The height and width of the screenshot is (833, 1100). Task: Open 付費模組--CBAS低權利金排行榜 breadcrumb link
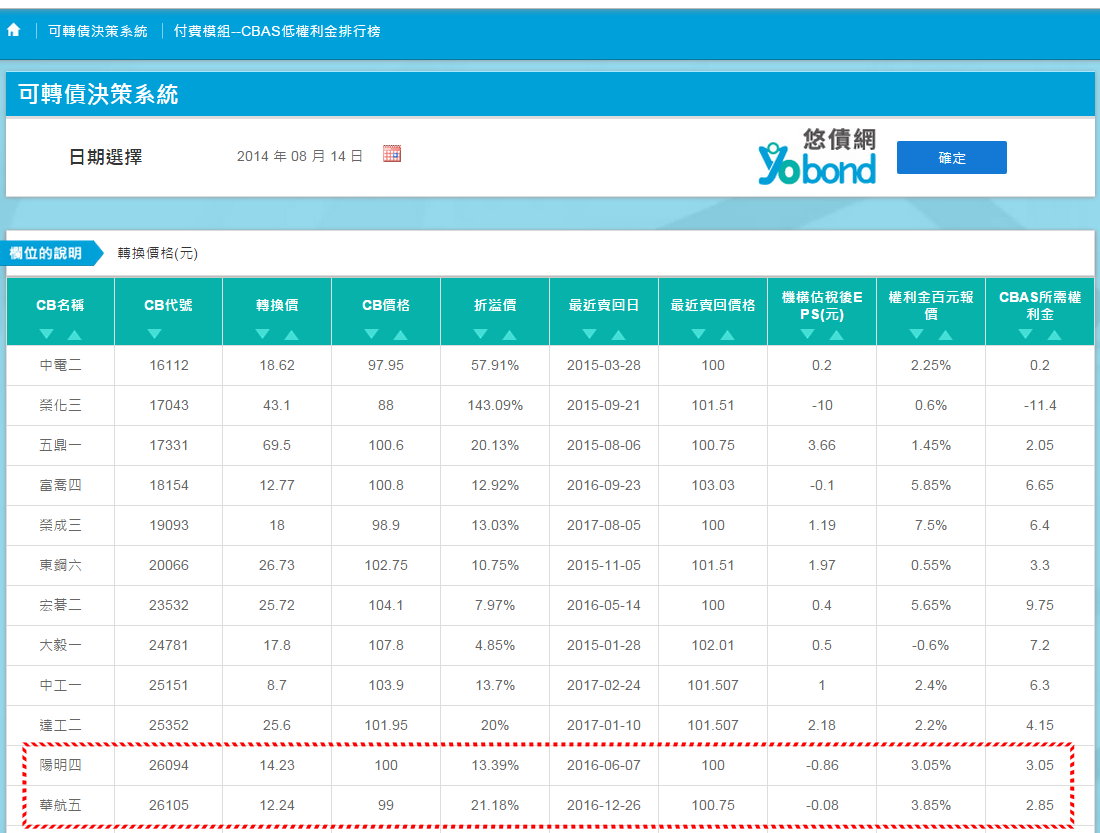coord(277,31)
